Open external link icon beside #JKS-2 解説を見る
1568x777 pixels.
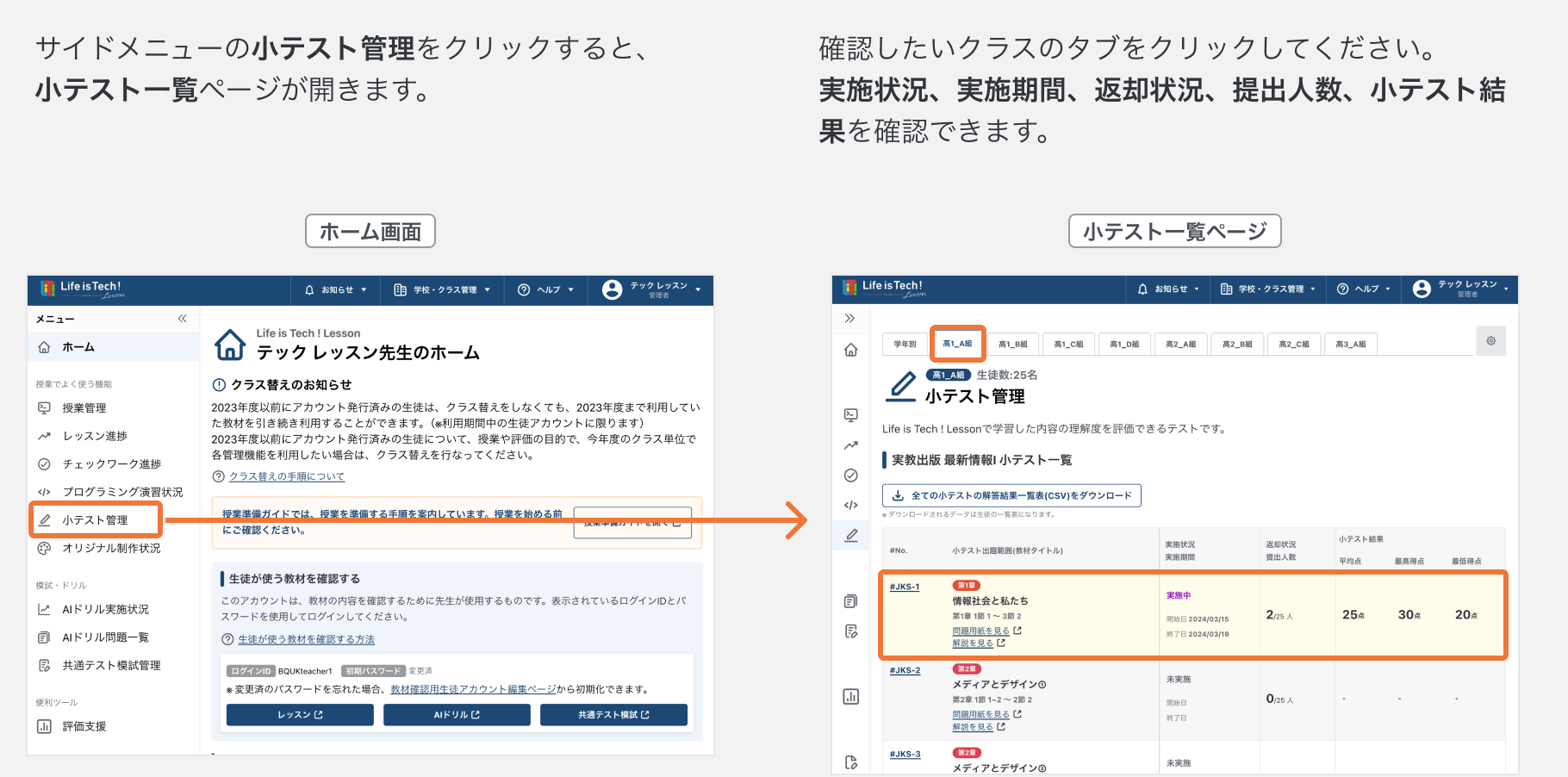coord(1001,727)
